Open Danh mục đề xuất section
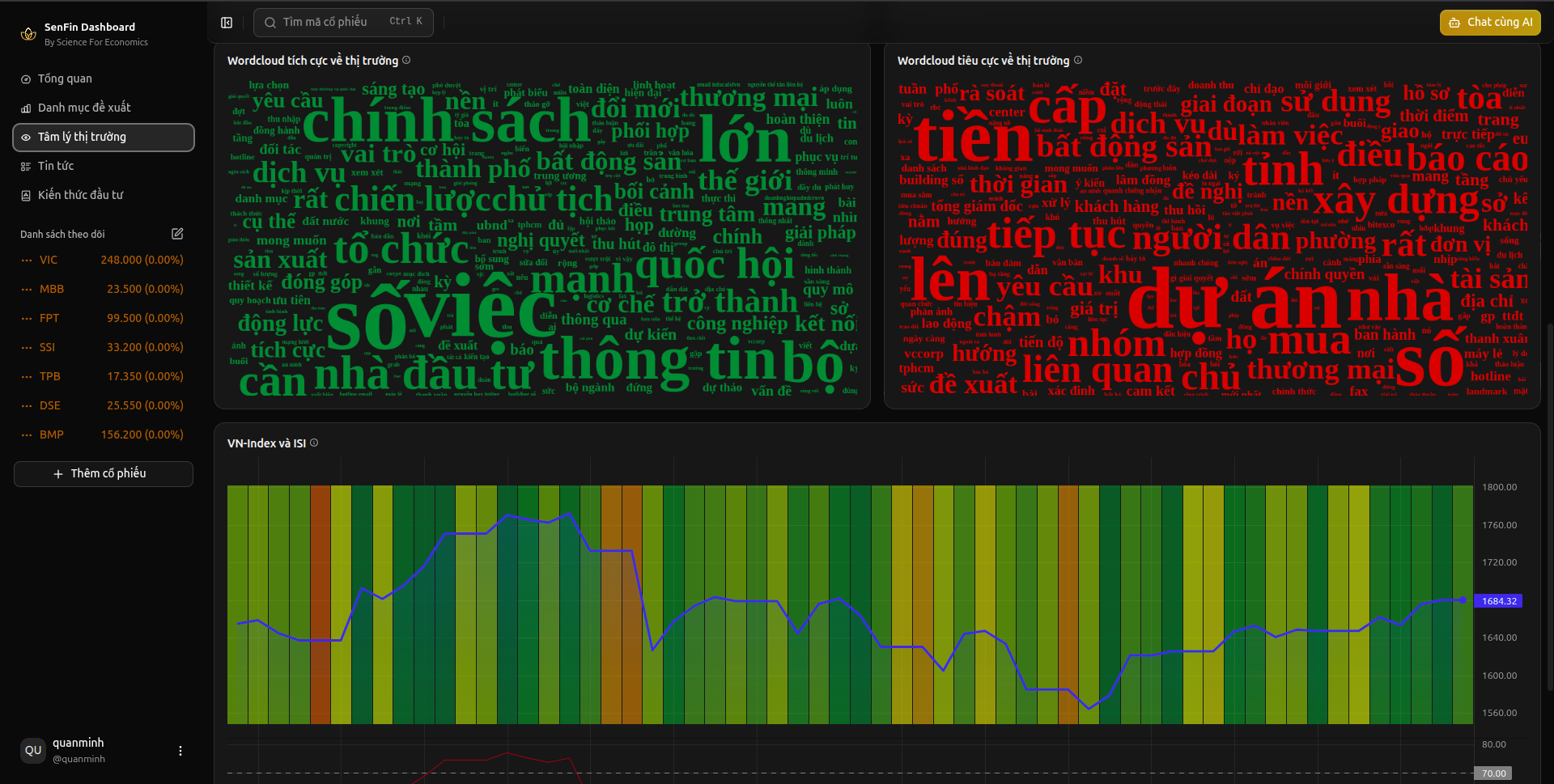Viewport: 1554px width, 784px height. 84,108
